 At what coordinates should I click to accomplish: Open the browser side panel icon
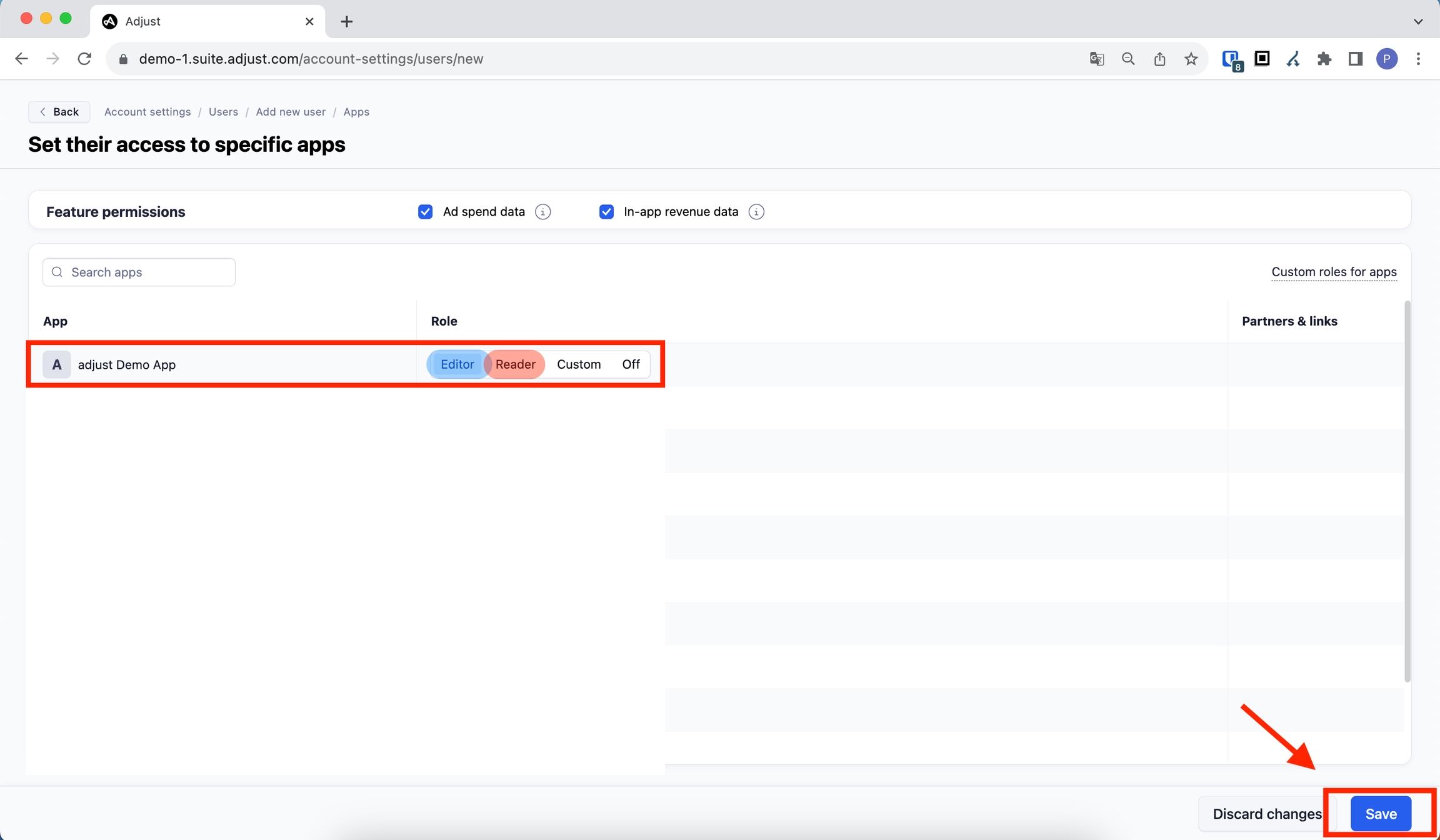click(1355, 59)
